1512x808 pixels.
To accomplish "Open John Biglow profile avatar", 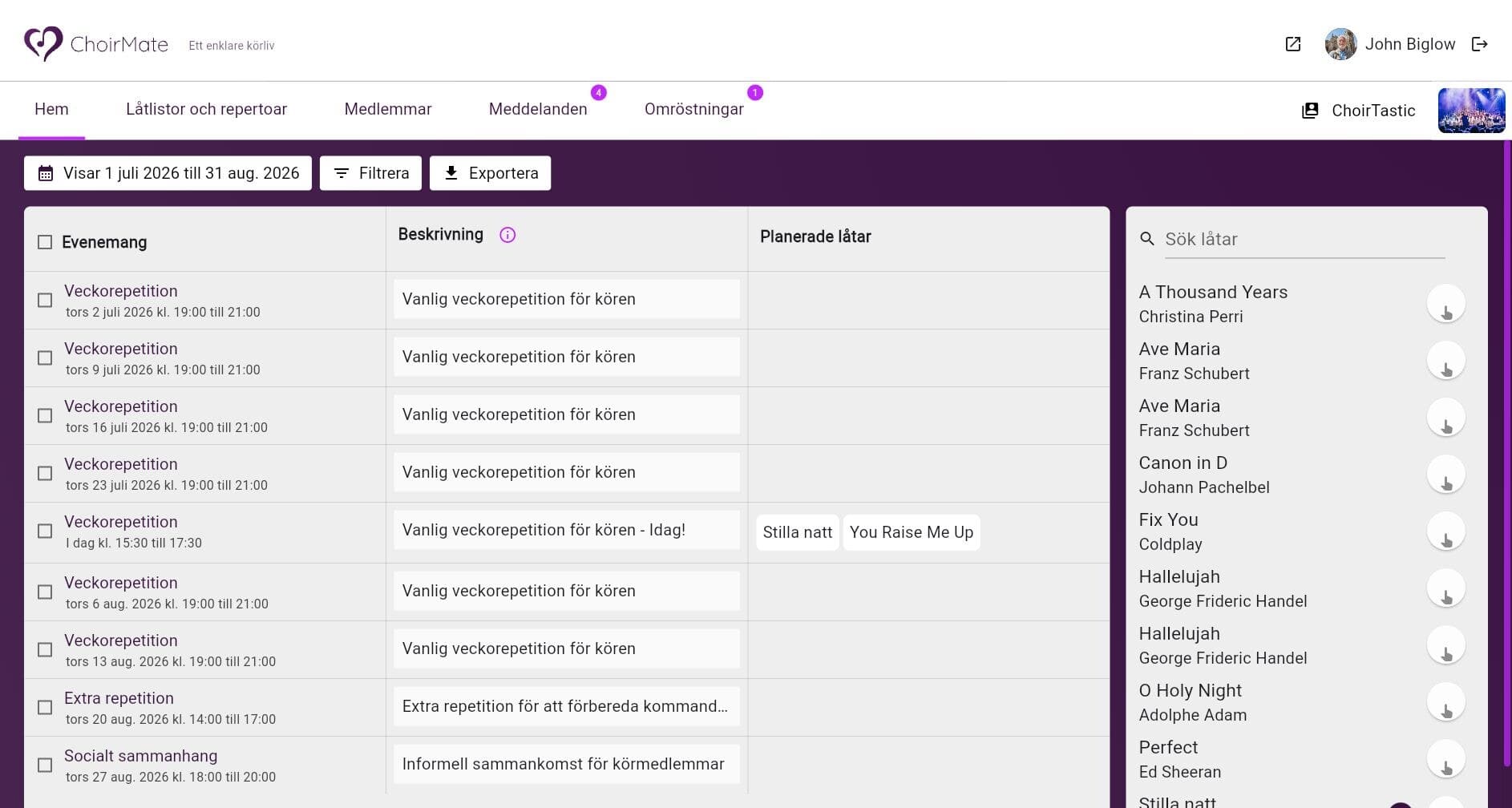I will (1340, 44).
